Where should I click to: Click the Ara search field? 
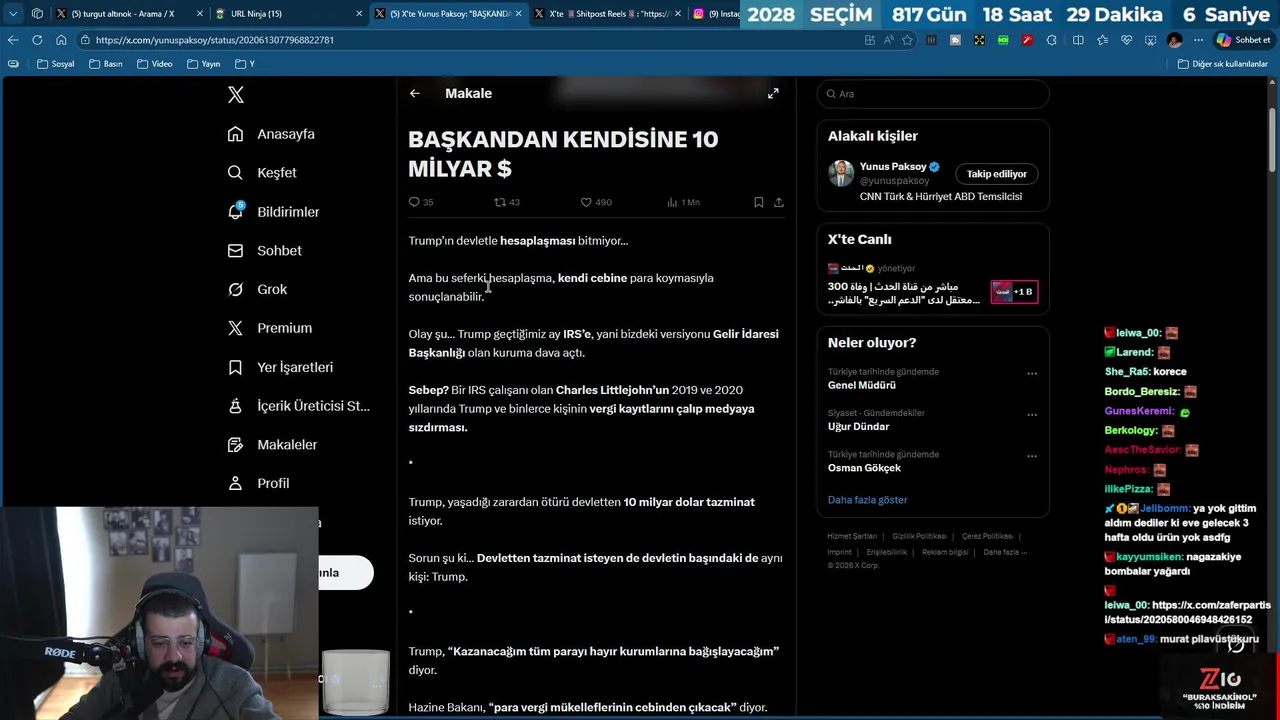(x=933, y=94)
